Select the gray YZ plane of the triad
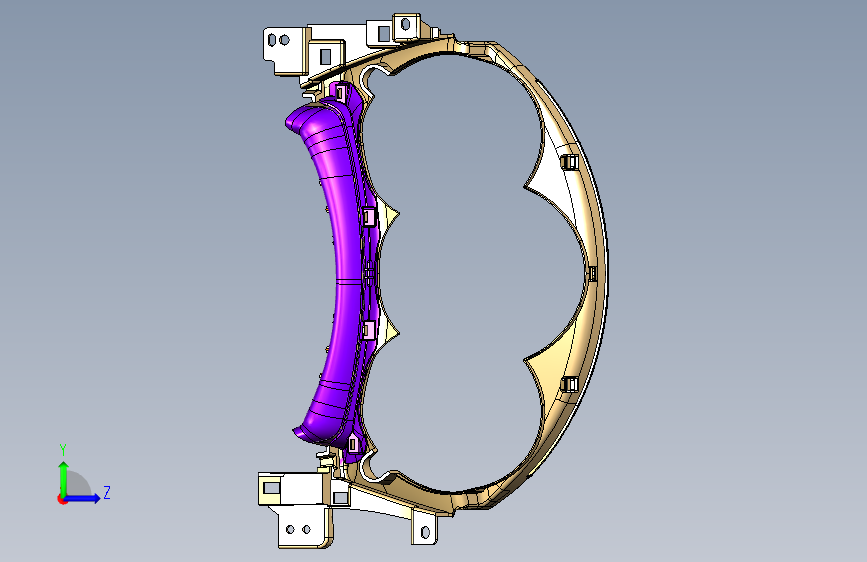The width and height of the screenshot is (867, 562). click(x=77, y=485)
